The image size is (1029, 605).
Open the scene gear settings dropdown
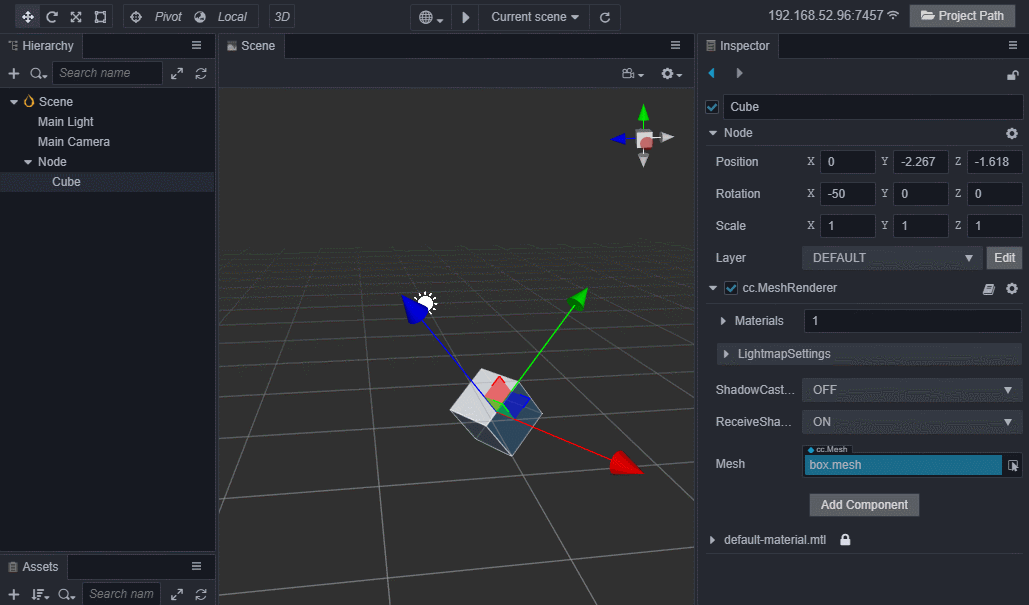click(x=671, y=74)
